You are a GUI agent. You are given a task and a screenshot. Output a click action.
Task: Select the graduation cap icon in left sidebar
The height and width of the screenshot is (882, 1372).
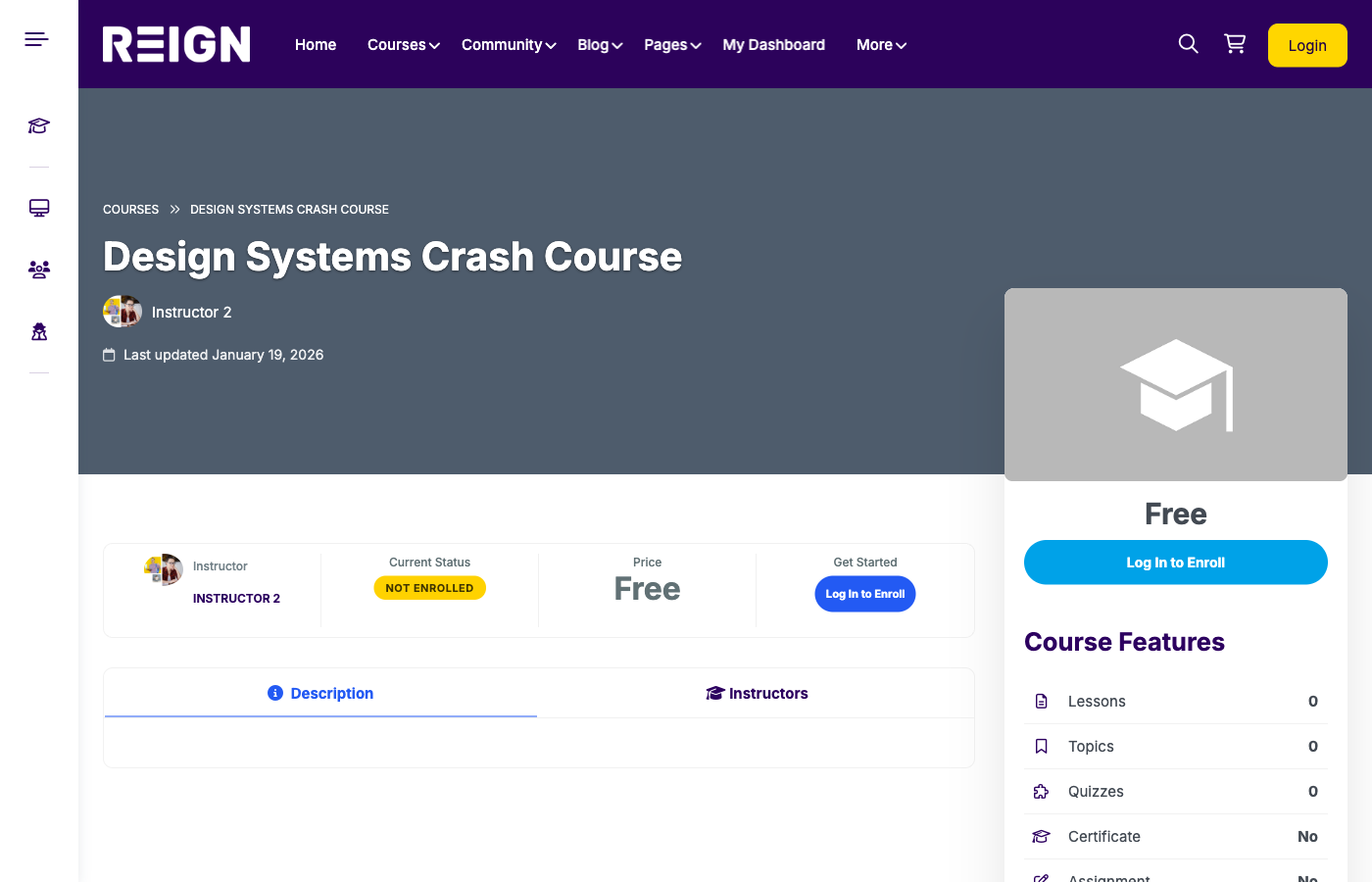tap(38, 125)
